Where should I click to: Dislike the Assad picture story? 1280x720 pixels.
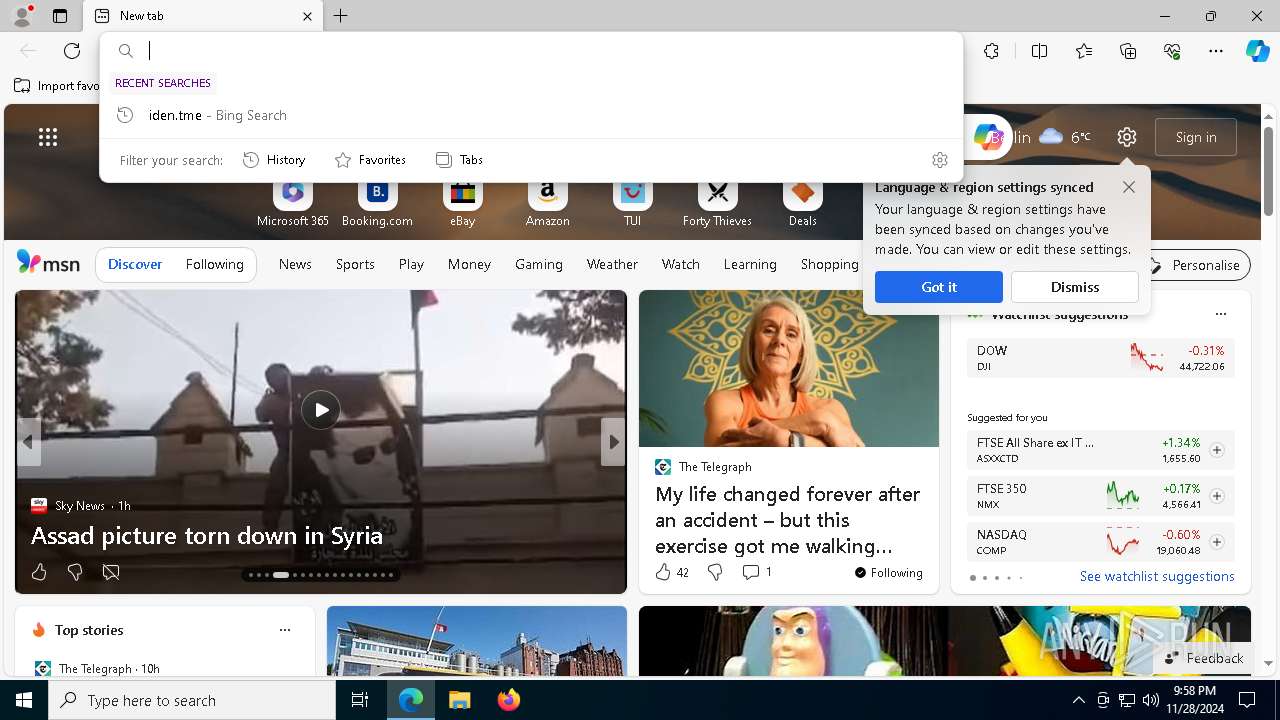(75, 572)
